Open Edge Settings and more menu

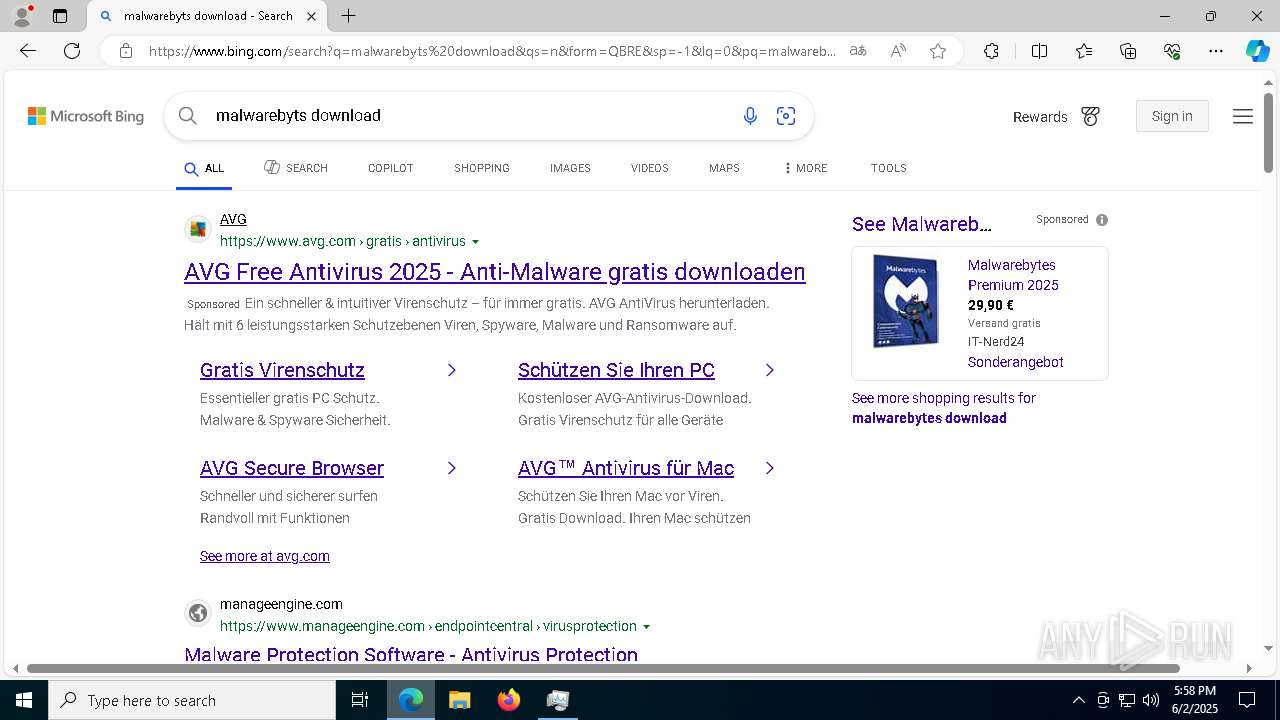(x=1216, y=51)
